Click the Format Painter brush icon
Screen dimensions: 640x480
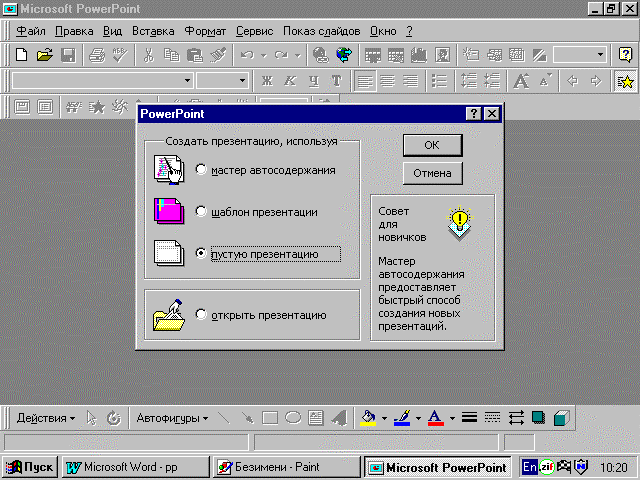tap(218, 55)
